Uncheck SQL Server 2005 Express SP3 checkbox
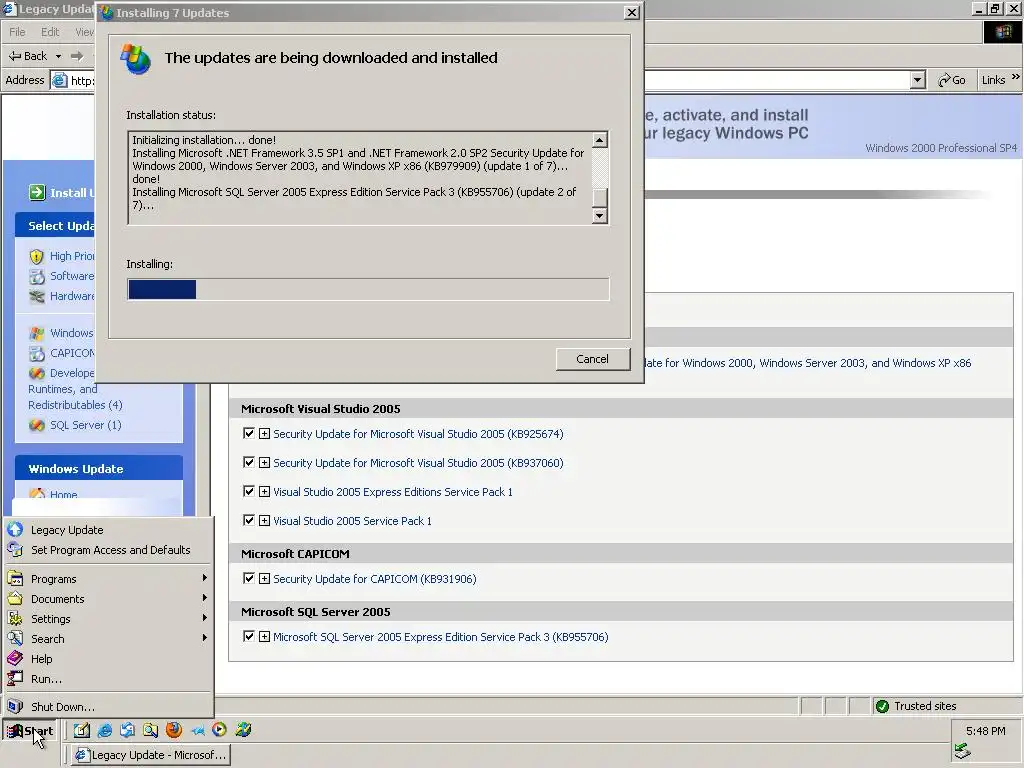Screen dimensions: 1024x768 tap(248, 636)
